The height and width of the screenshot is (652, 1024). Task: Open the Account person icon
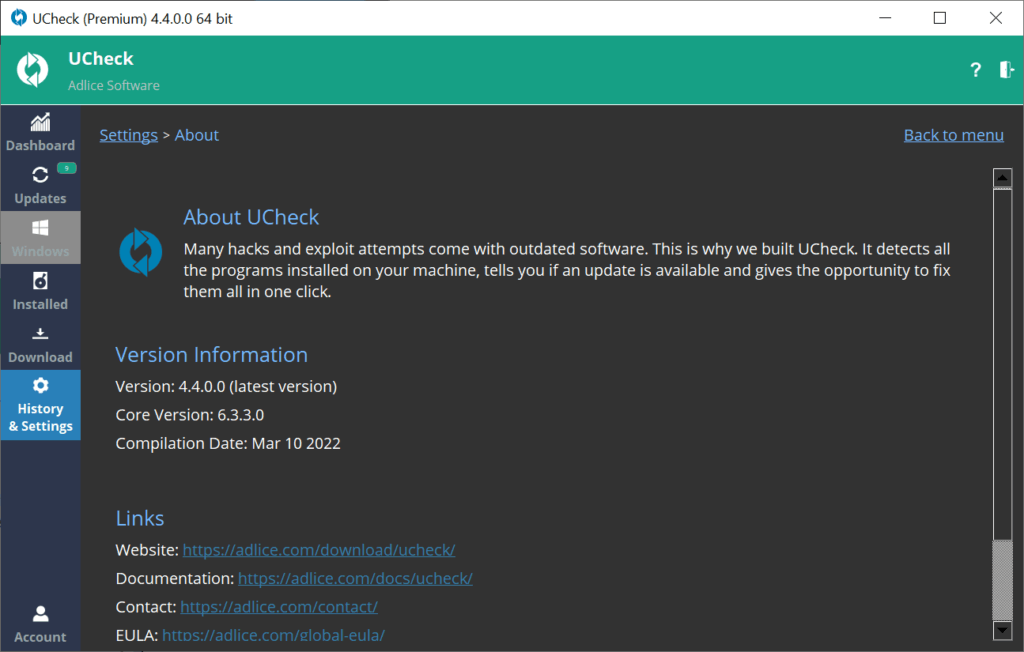[x=40, y=613]
